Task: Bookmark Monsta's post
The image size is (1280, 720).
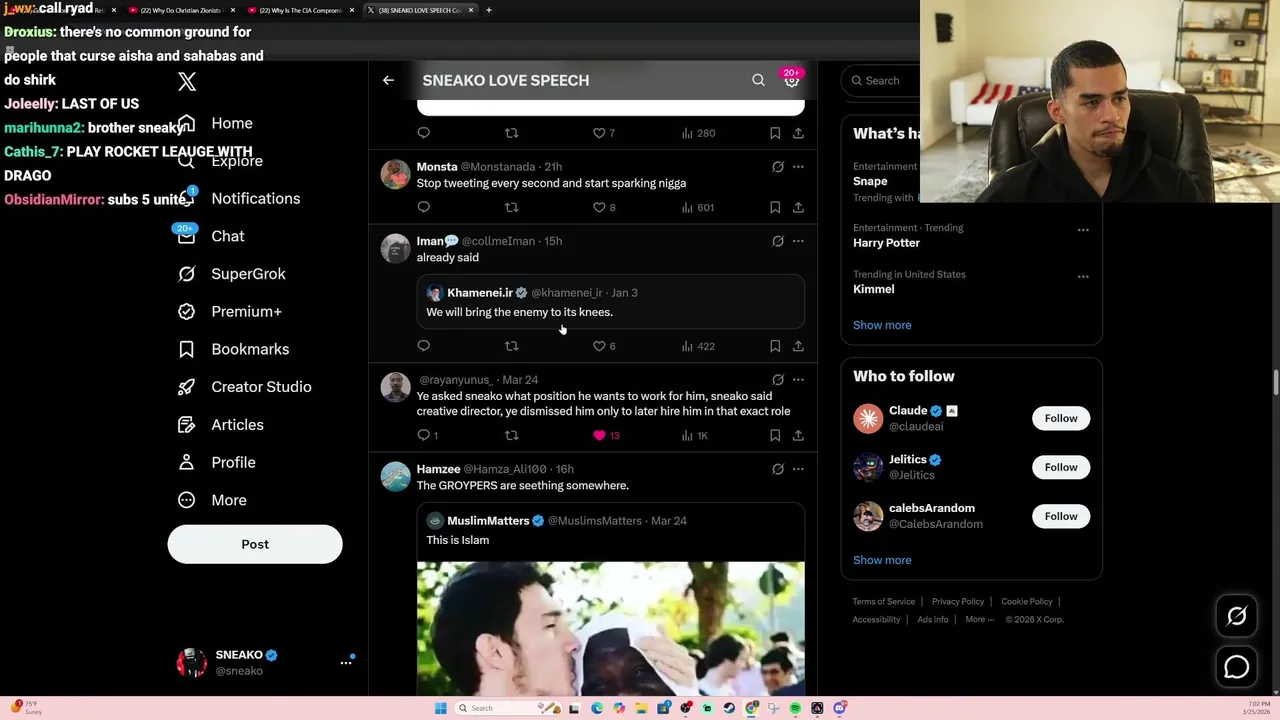Action: [x=775, y=207]
